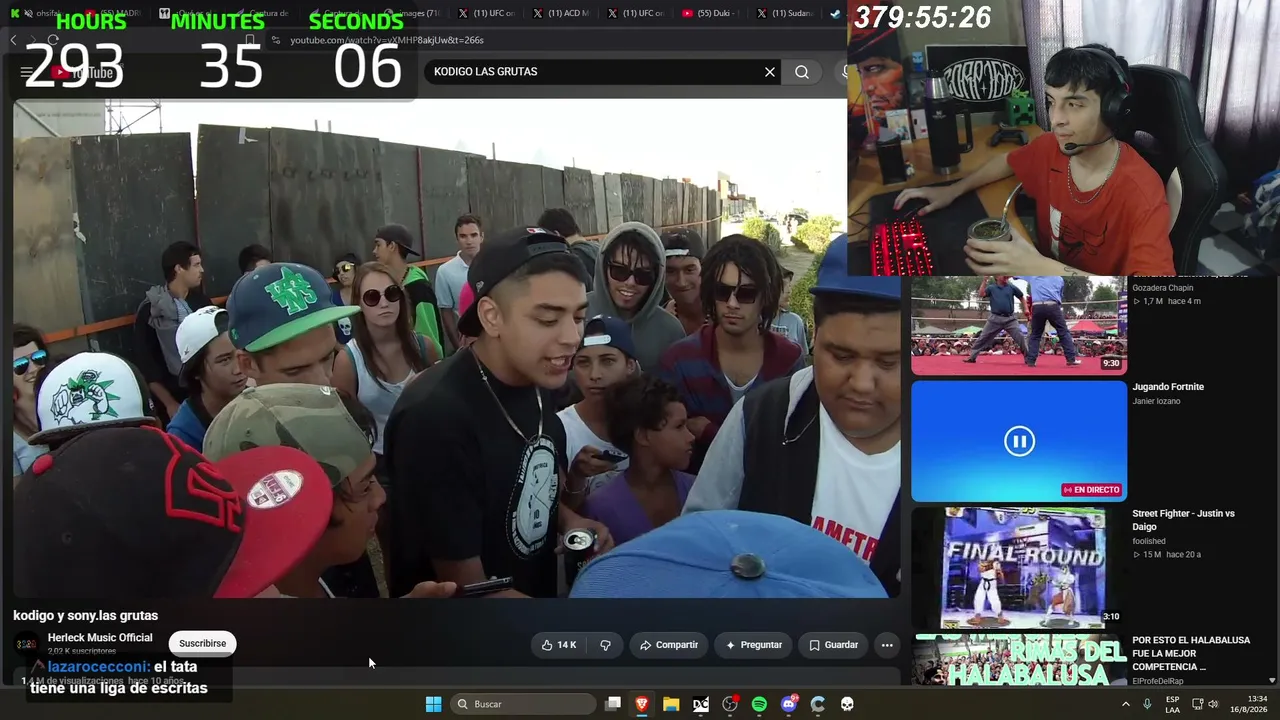Click the video title 'kodigo y sony.las grutas'
The width and height of the screenshot is (1280, 720).
(86, 615)
